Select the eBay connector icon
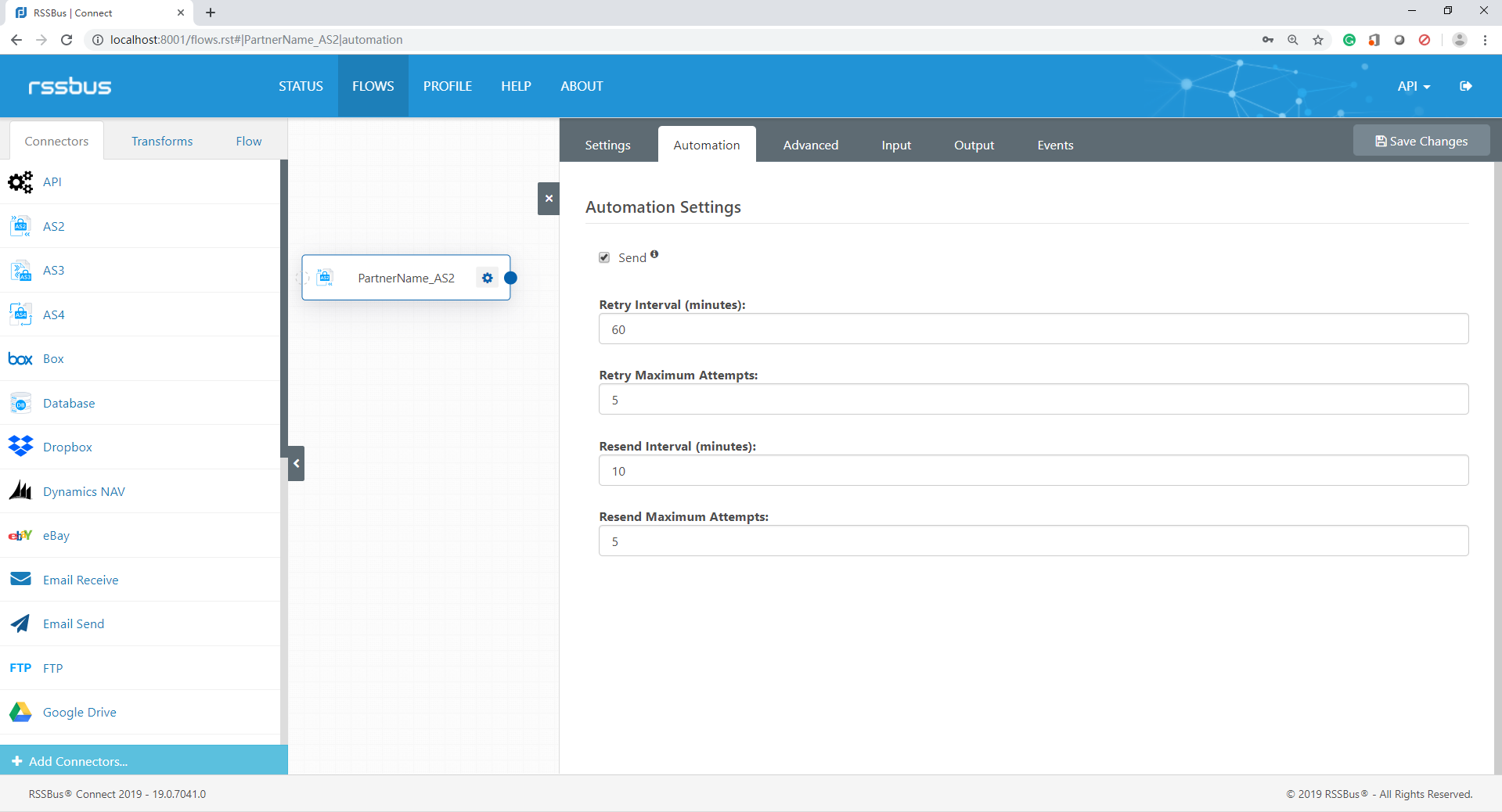The height and width of the screenshot is (812, 1502). (20, 536)
